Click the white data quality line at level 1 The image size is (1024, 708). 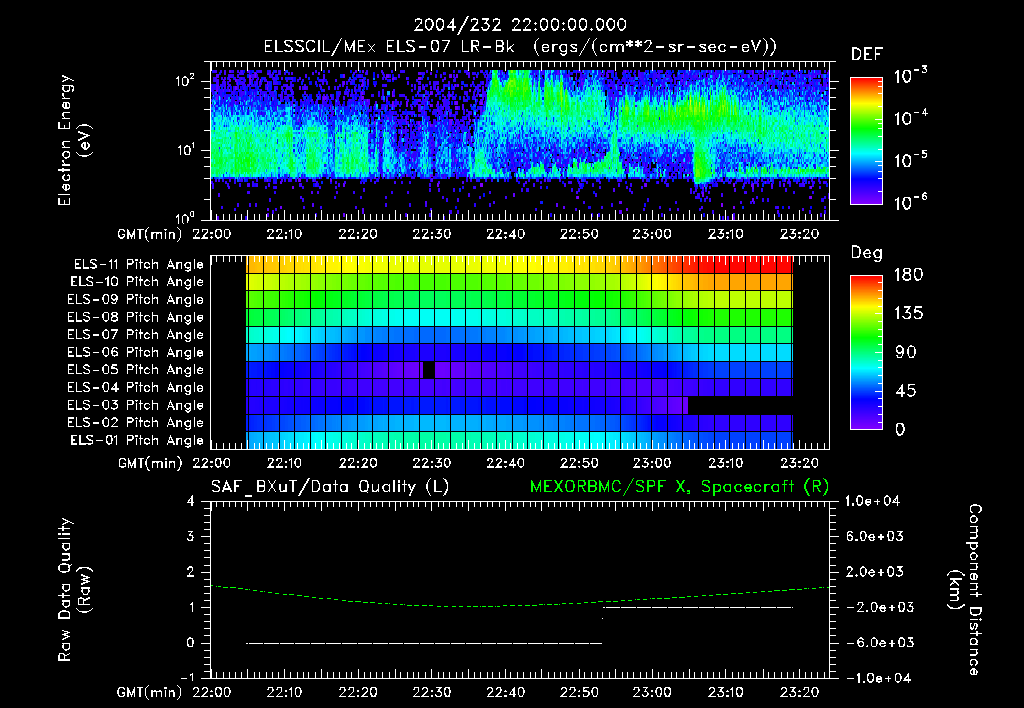[697, 607]
